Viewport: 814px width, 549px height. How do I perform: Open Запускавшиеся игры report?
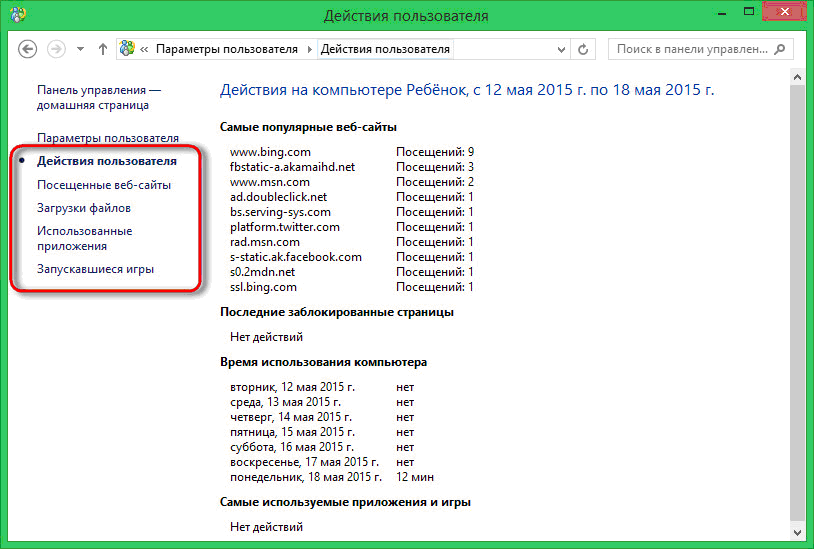click(x=96, y=269)
